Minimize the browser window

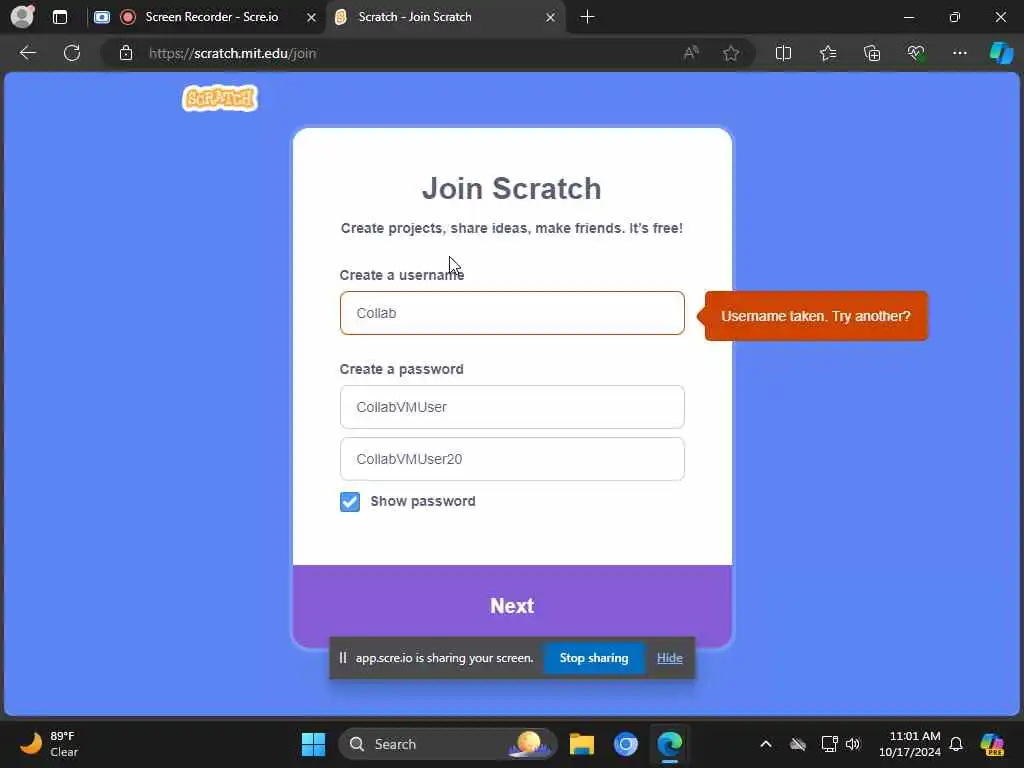pyautogui.click(x=908, y=17)
